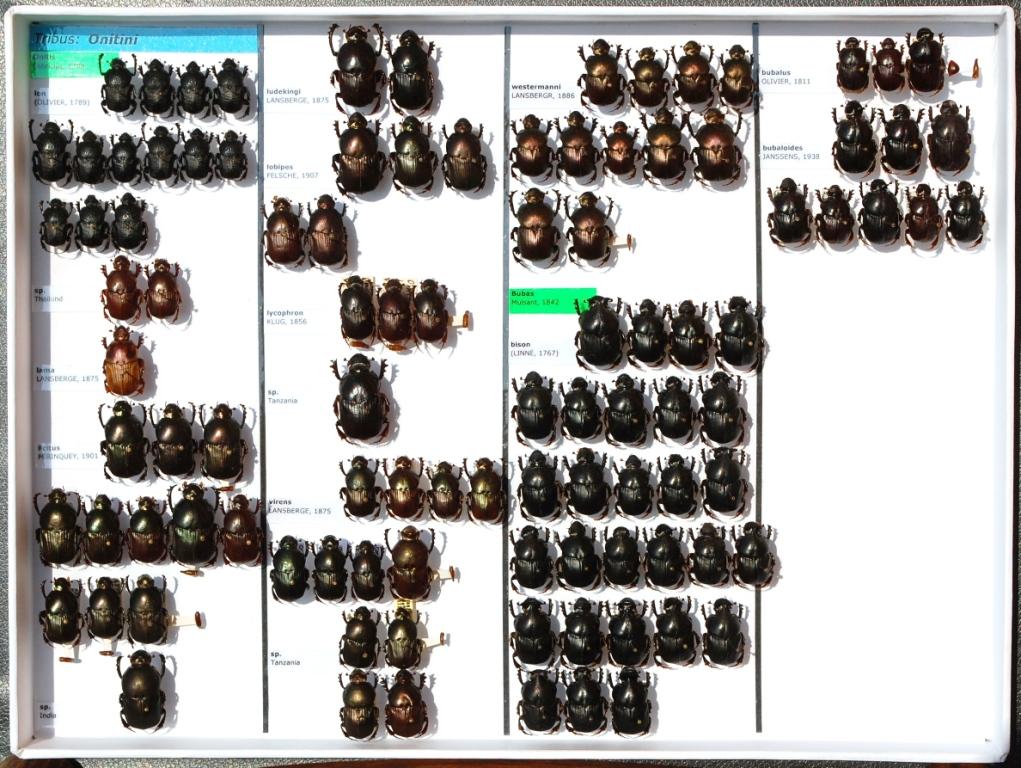Image resolution: width=1021 pixels, height=768 pixels.
Task: Select the light-brown beetle beside the lama label
Action: (123, 362)
